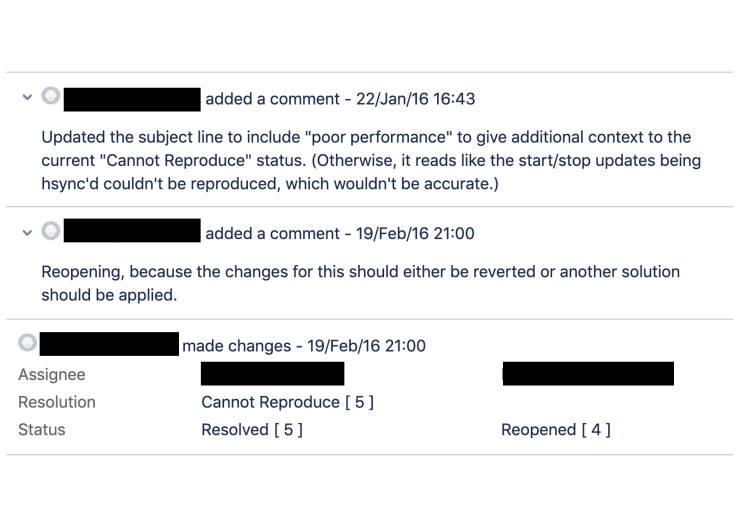
Task: Collapse the 22/Jan/16 comment with chevron
Action: pyautogui.click(x=26, y=98)
